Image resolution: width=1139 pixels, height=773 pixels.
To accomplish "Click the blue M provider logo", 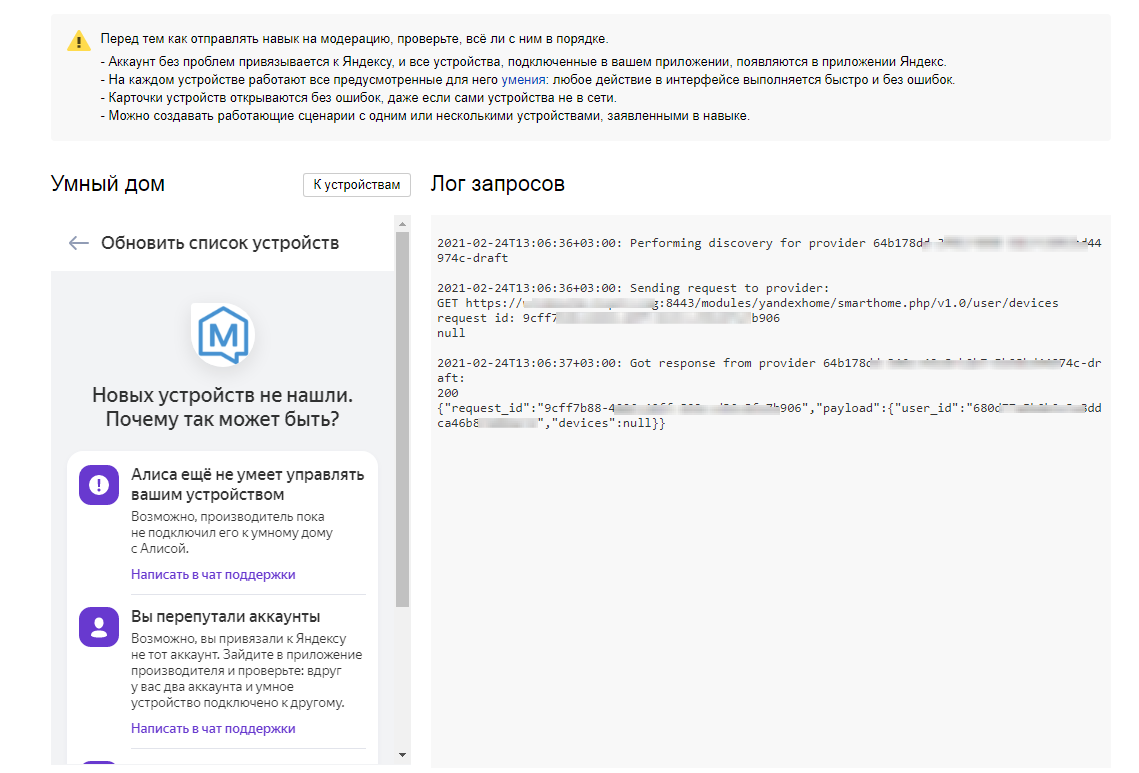I will coord(223,335).
